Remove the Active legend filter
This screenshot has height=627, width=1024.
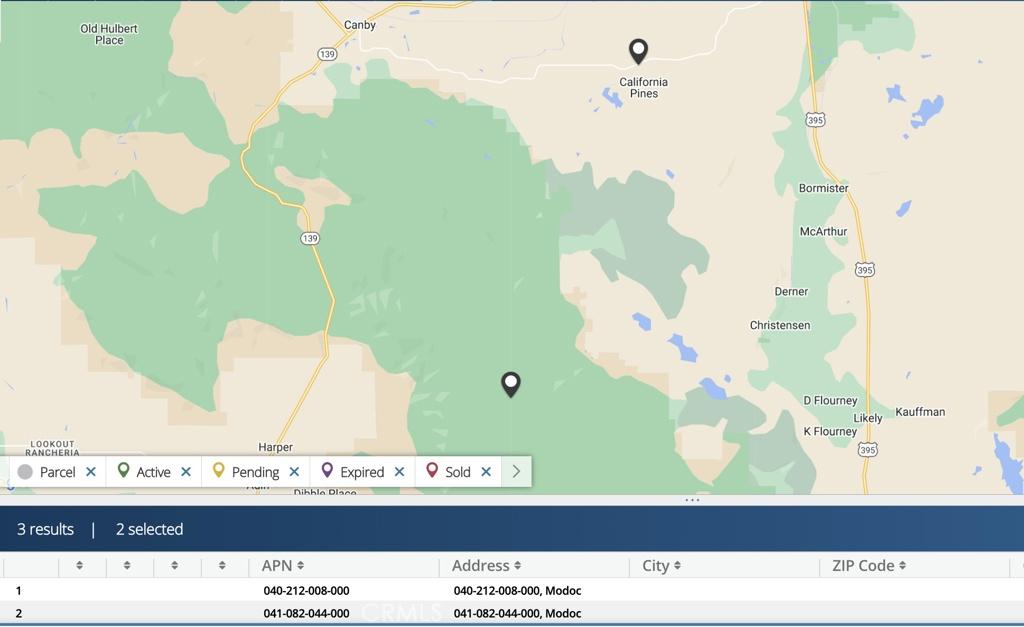(186, 472)
